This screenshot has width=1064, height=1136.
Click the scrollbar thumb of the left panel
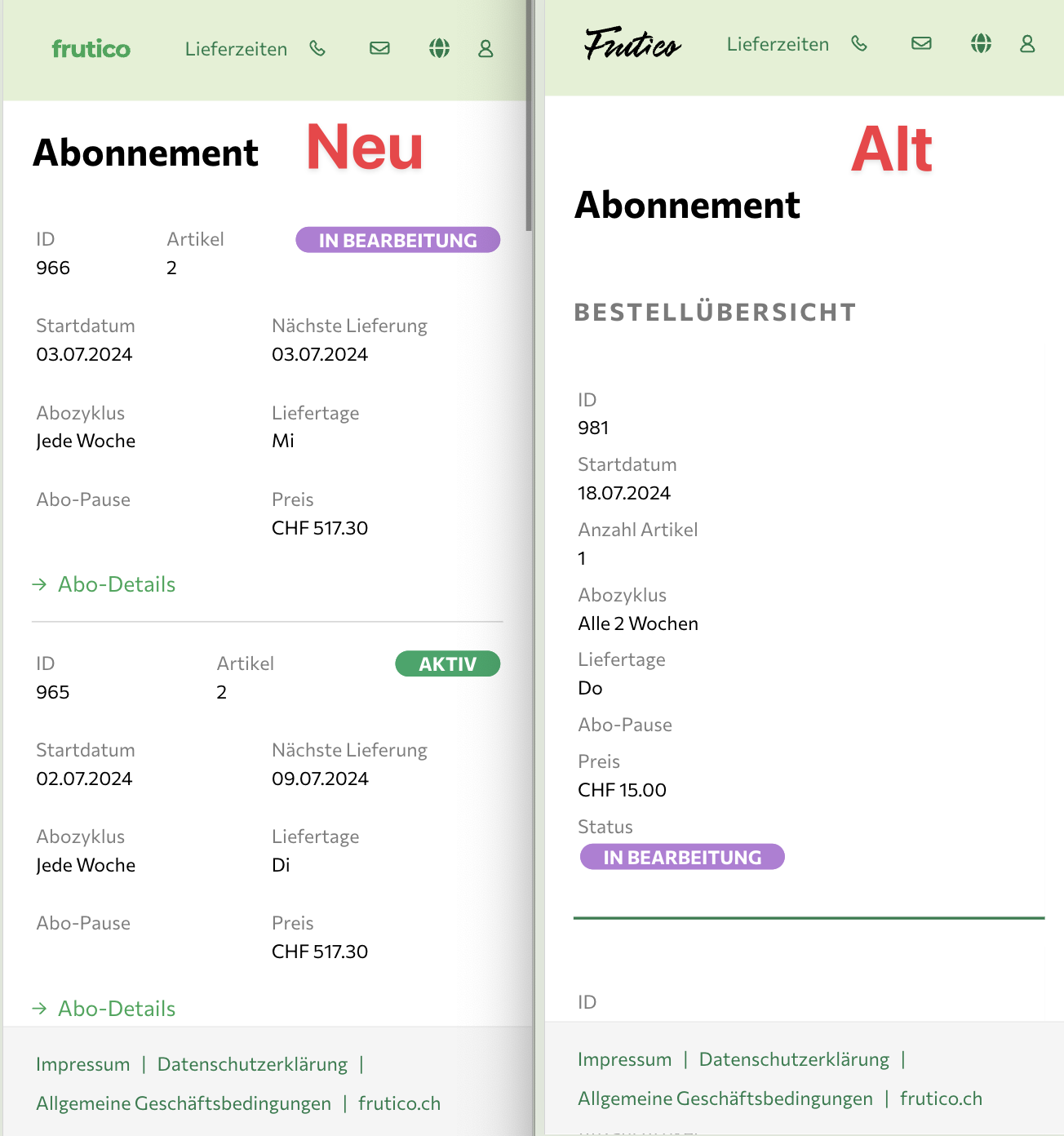coord(529,114)
